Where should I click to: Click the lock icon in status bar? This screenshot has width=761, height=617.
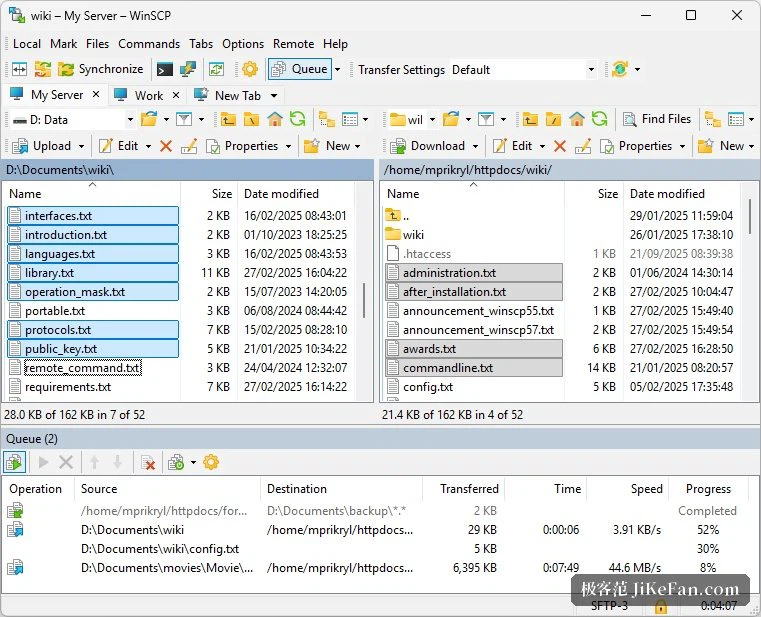[661, 605]
